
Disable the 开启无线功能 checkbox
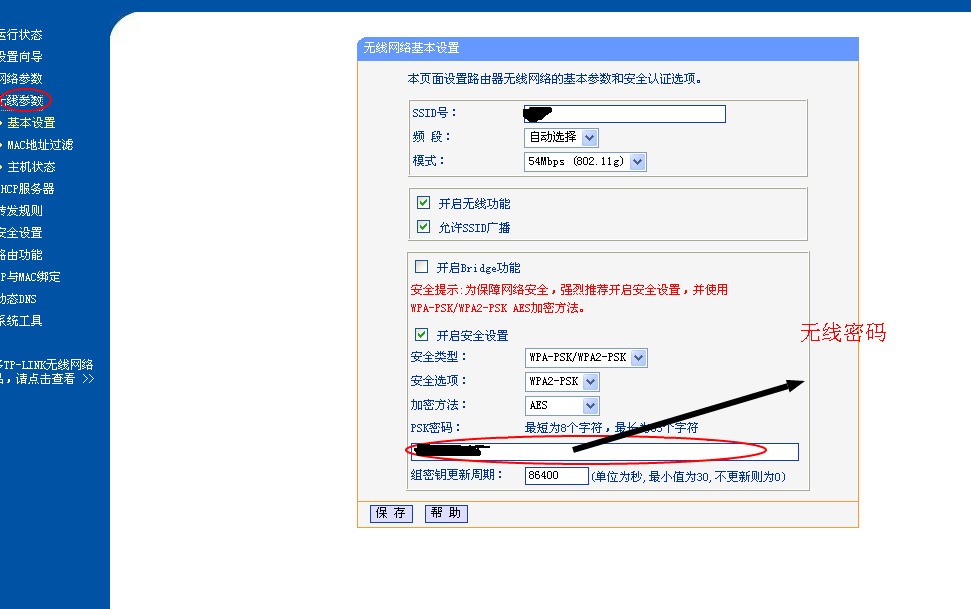(x=423, y=201)
